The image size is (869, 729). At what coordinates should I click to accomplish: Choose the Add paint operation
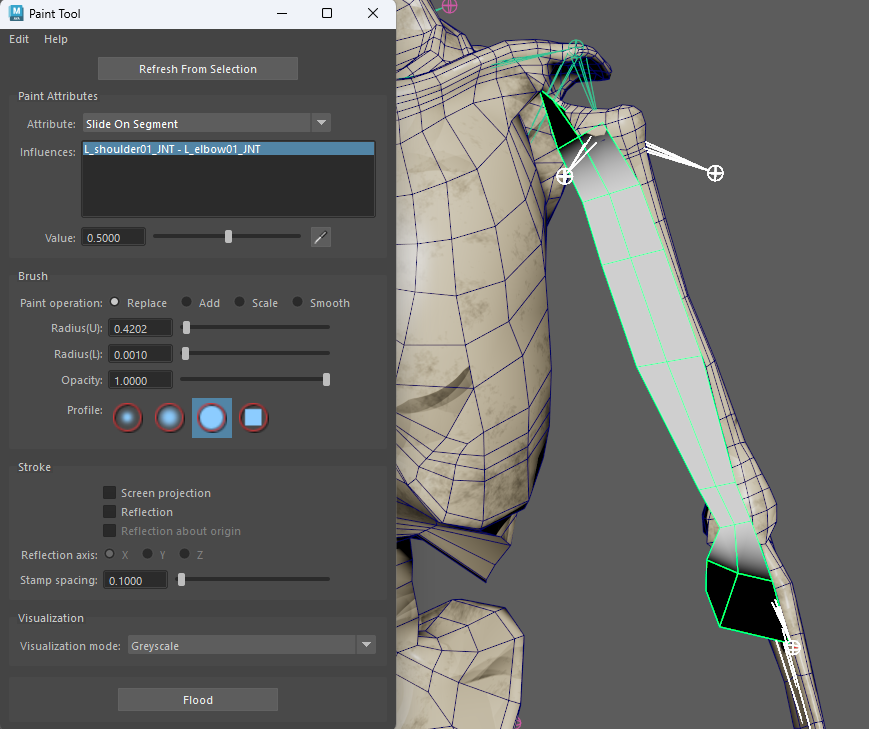187,303
